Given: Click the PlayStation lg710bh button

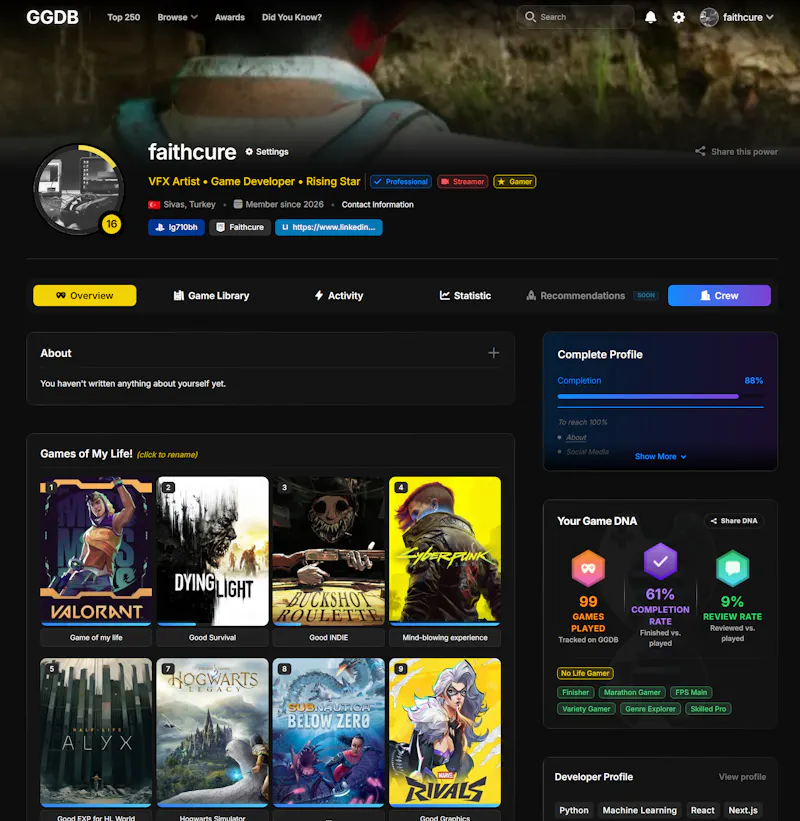Looking at the screenshot, I should click(176, 227).
